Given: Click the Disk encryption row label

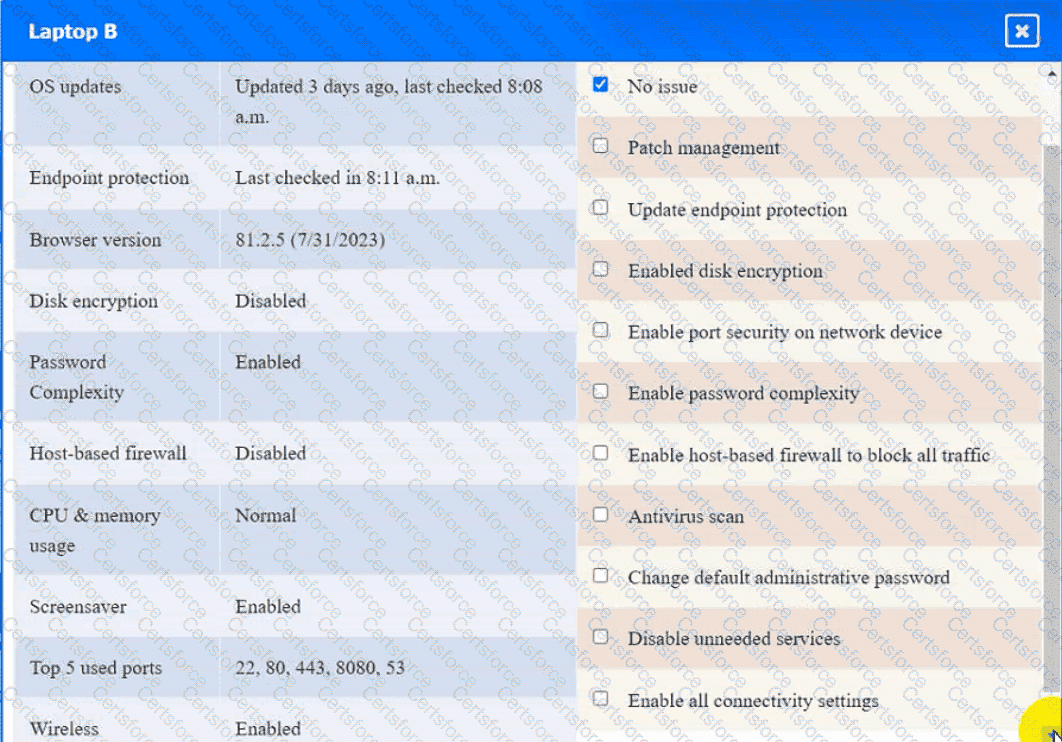Looking at the screenshot, I should click(93, 301).
